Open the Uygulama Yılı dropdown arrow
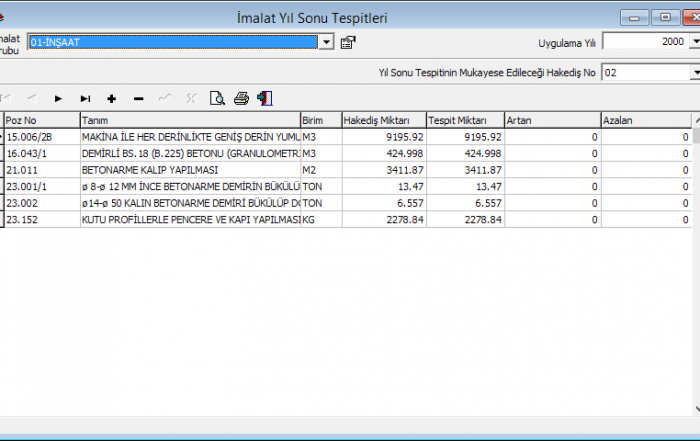Image resolution: width=700 pixels, height=441 pixels. 694,41
